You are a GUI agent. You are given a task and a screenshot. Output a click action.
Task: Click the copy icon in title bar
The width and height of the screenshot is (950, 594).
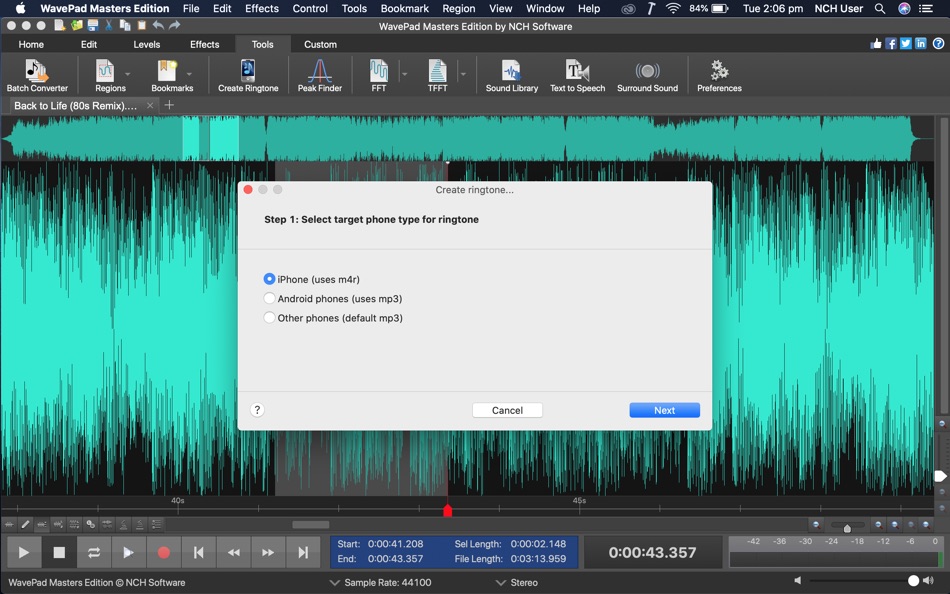125,25
